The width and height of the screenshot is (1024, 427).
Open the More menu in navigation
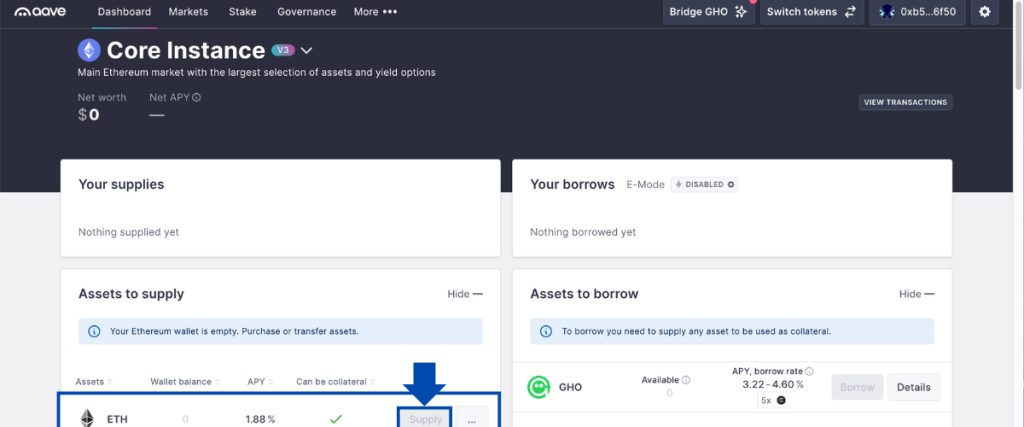[375, 12]
